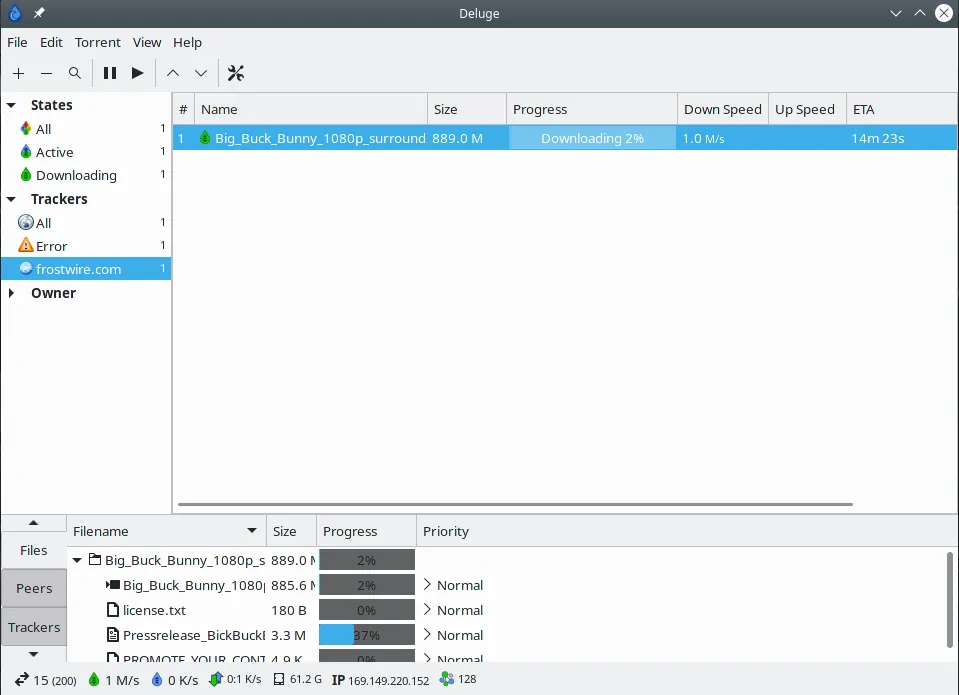The width and height of the screenshot is (959, 695).
Task: Toggle the pin icon in title bar
Action: pyautogui.click(x=39, y=13)
